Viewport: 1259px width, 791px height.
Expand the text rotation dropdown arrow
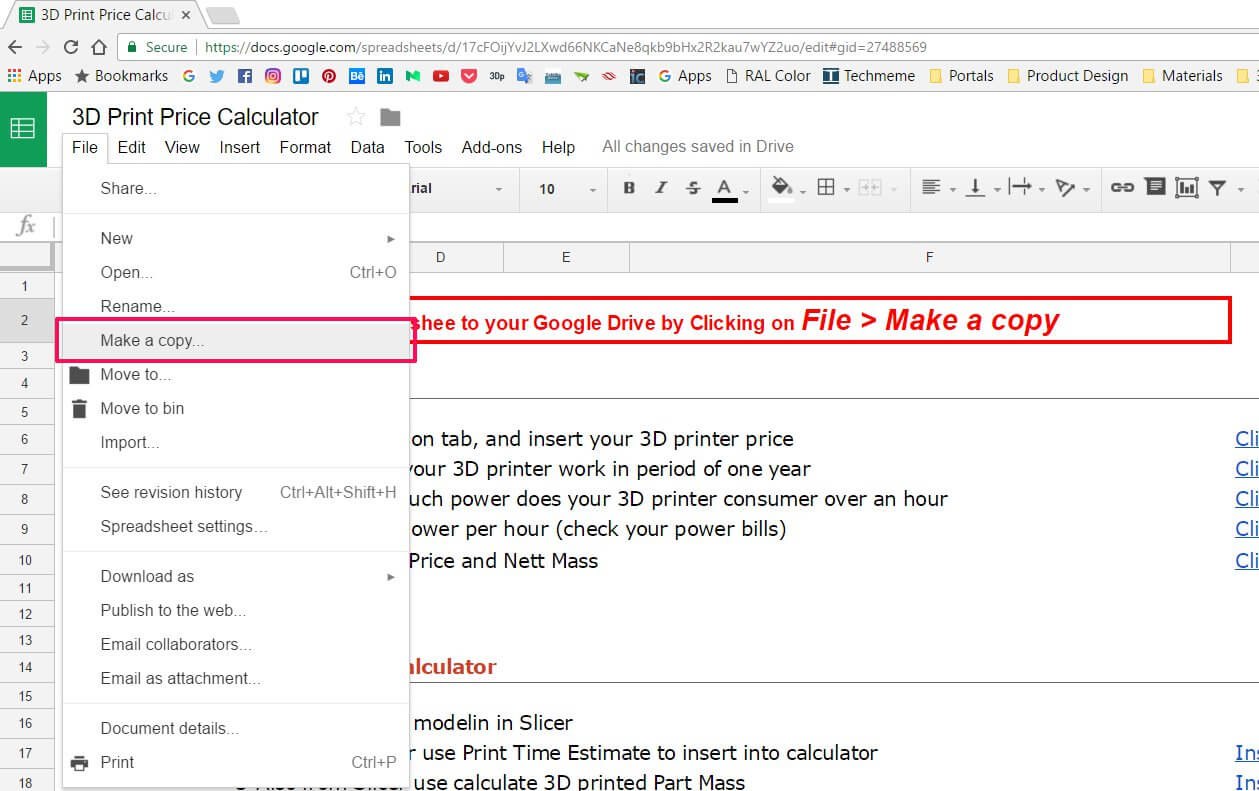pyautogui.click(x=1088, y=189)
